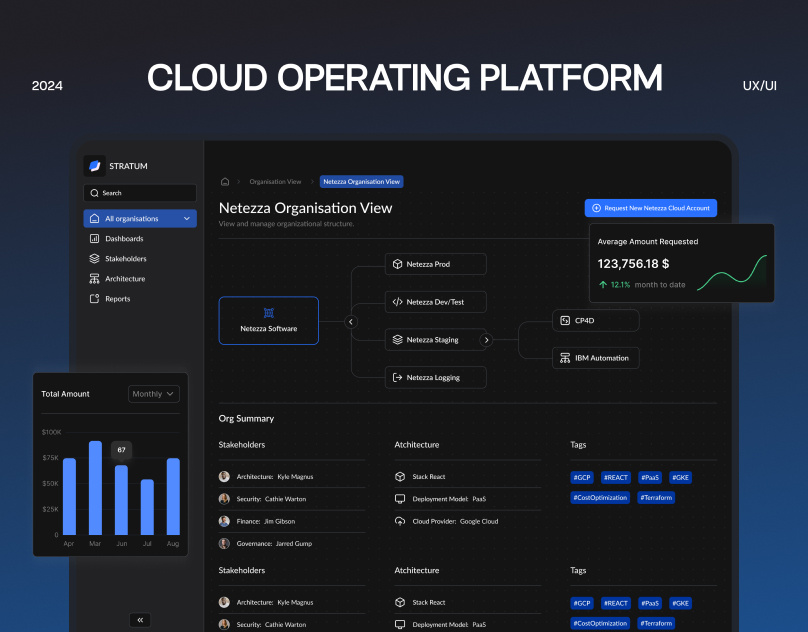
Task: Expand the Netezza Staging node chevron
Action: (486, 339)
